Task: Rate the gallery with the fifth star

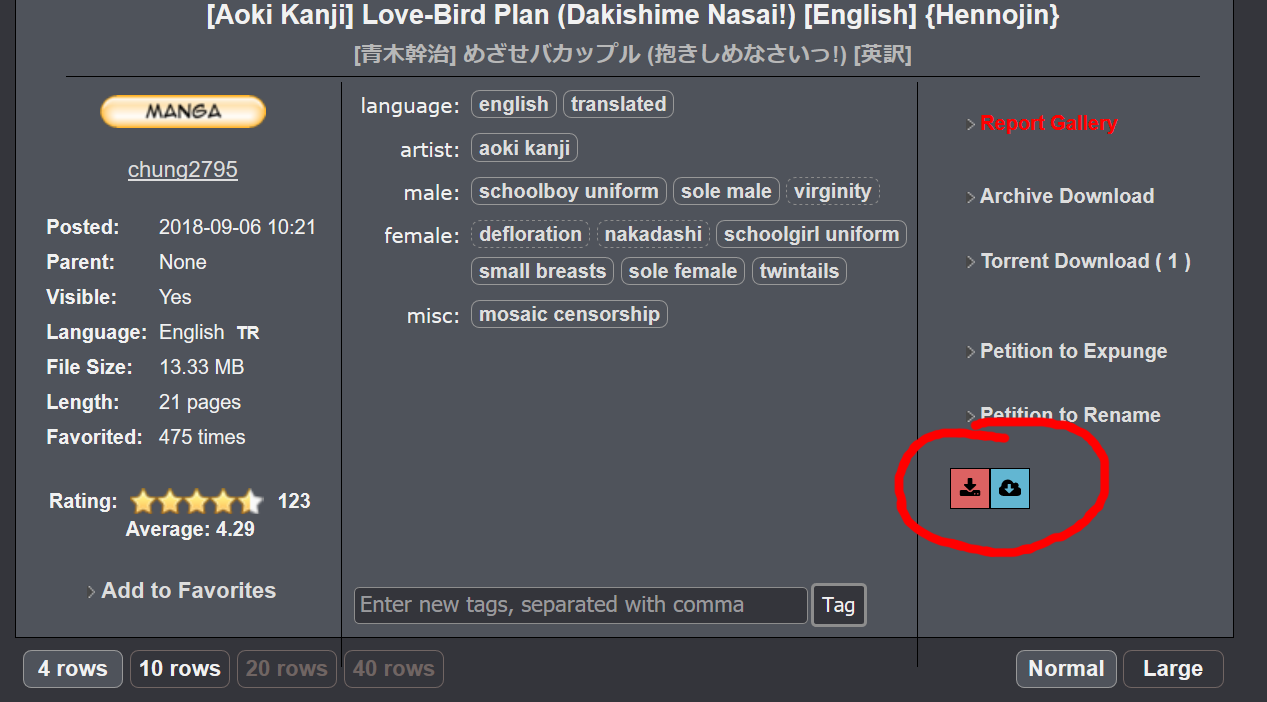Action: point(251,501)
